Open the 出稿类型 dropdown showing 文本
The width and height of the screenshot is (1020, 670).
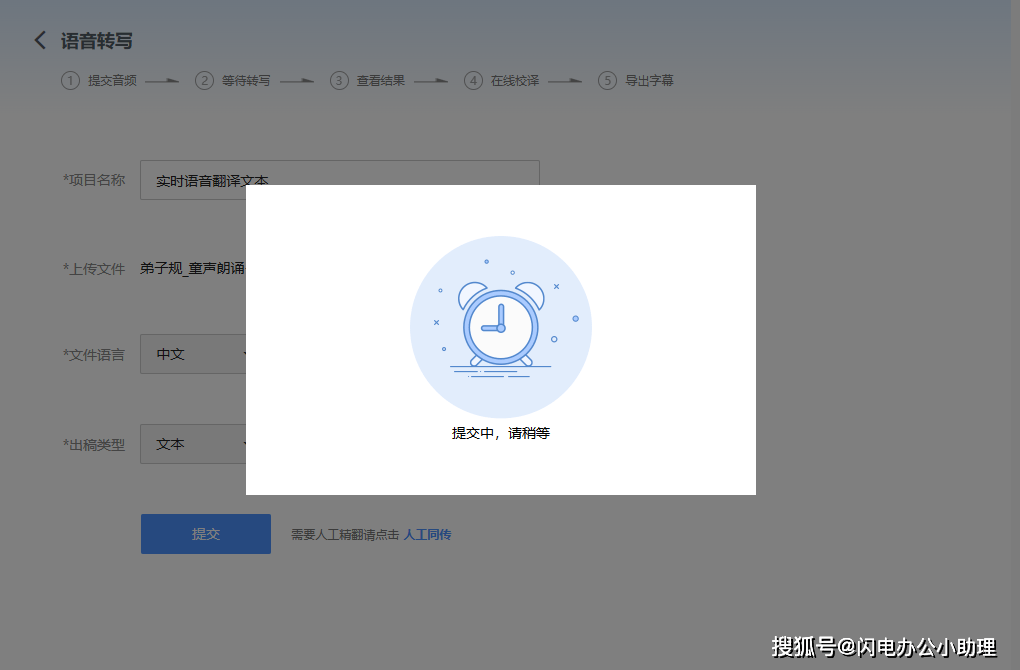tap(193, 444)
